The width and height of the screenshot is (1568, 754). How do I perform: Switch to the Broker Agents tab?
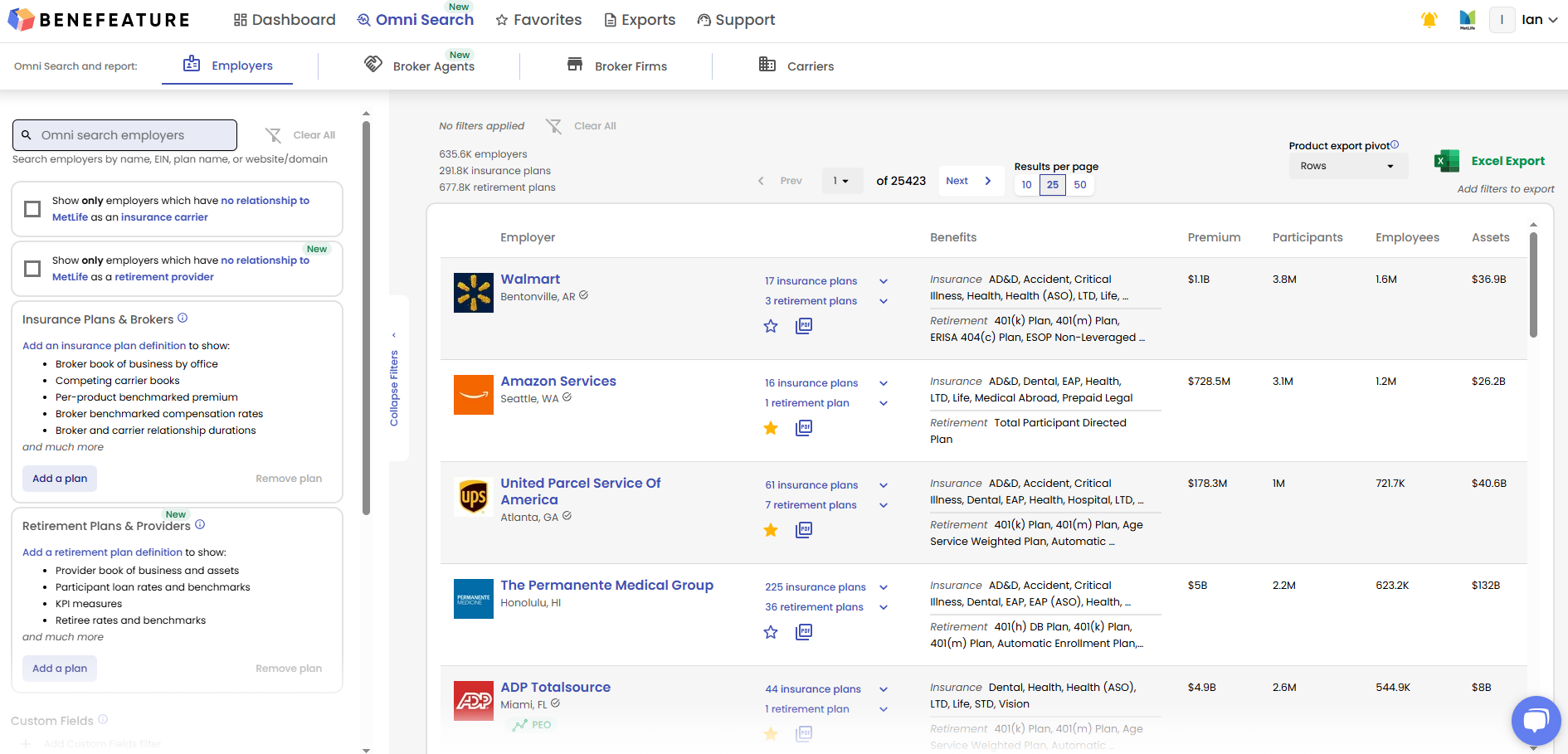(420, 66)
